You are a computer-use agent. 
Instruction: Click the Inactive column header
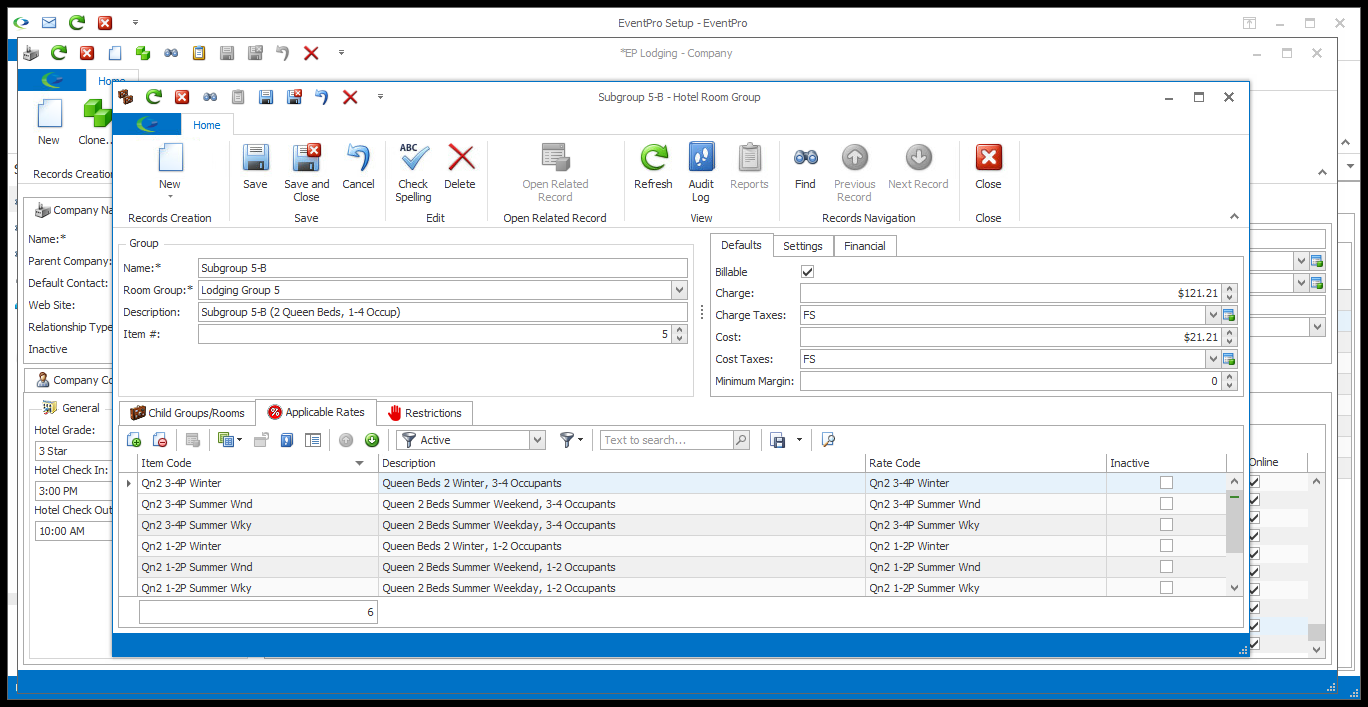1166,463
